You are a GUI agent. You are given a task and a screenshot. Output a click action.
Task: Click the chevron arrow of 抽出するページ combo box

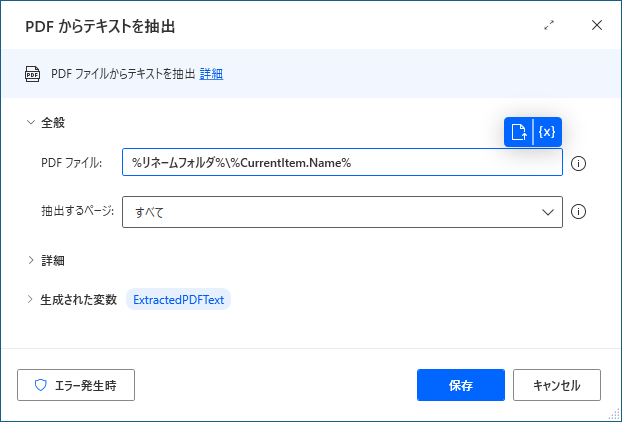tap(547, 211)
